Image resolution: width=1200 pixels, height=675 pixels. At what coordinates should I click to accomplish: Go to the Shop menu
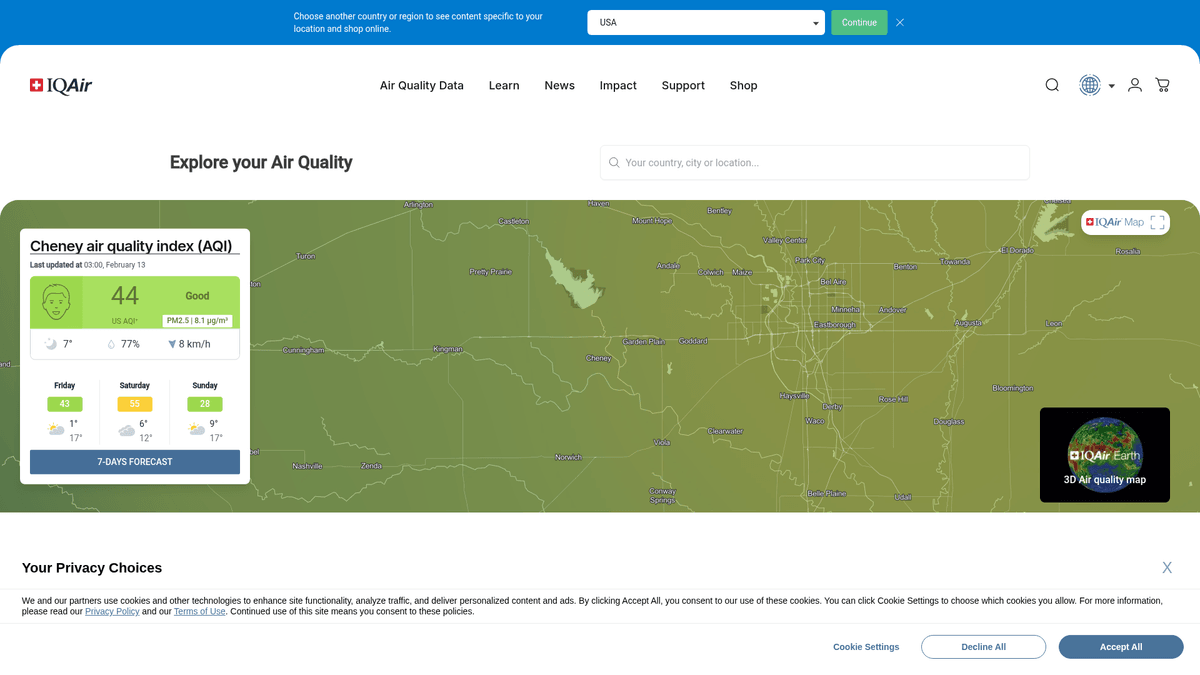click(743, 86)
